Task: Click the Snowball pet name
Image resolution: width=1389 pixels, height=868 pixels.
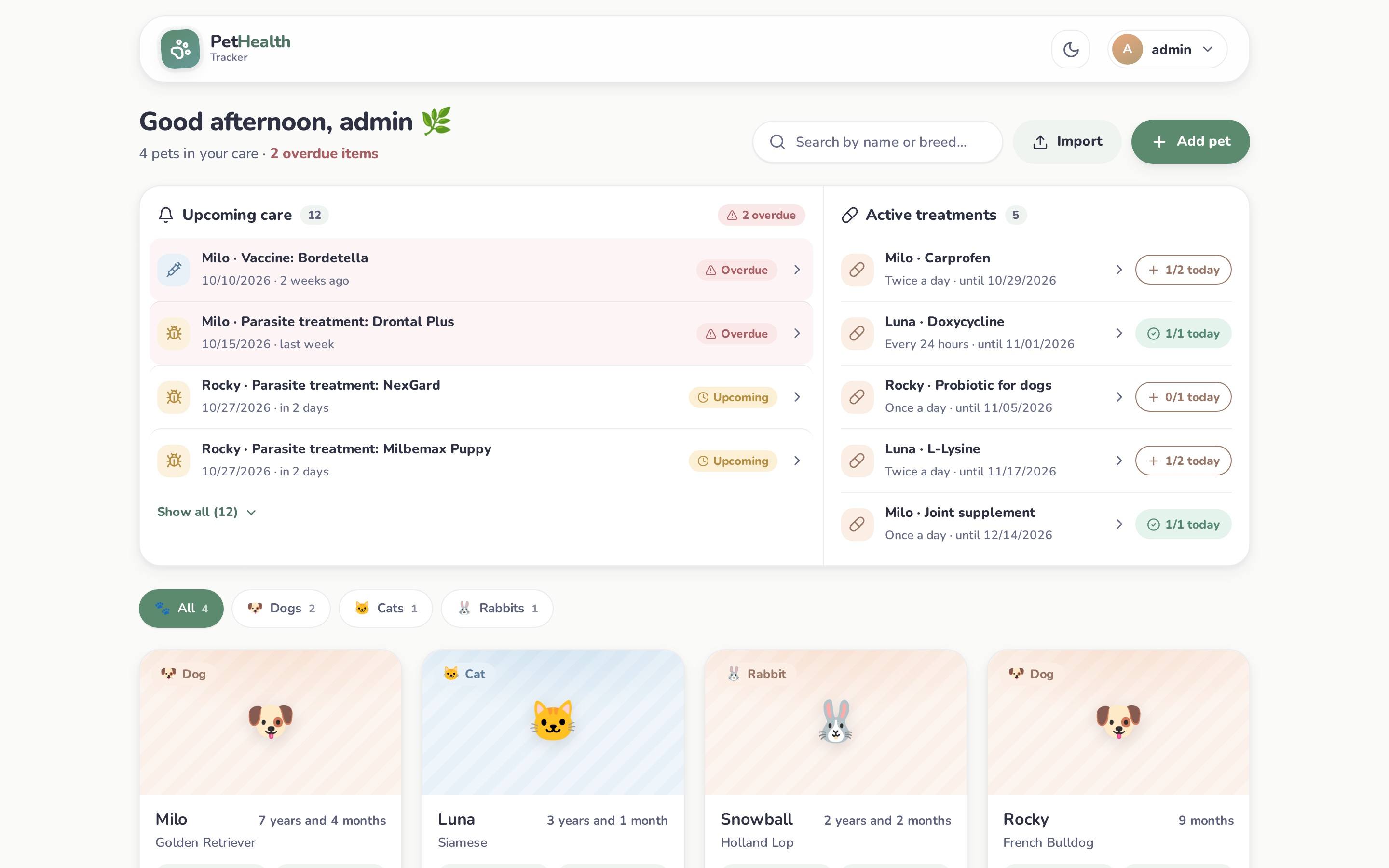Action: pos(757,819)
